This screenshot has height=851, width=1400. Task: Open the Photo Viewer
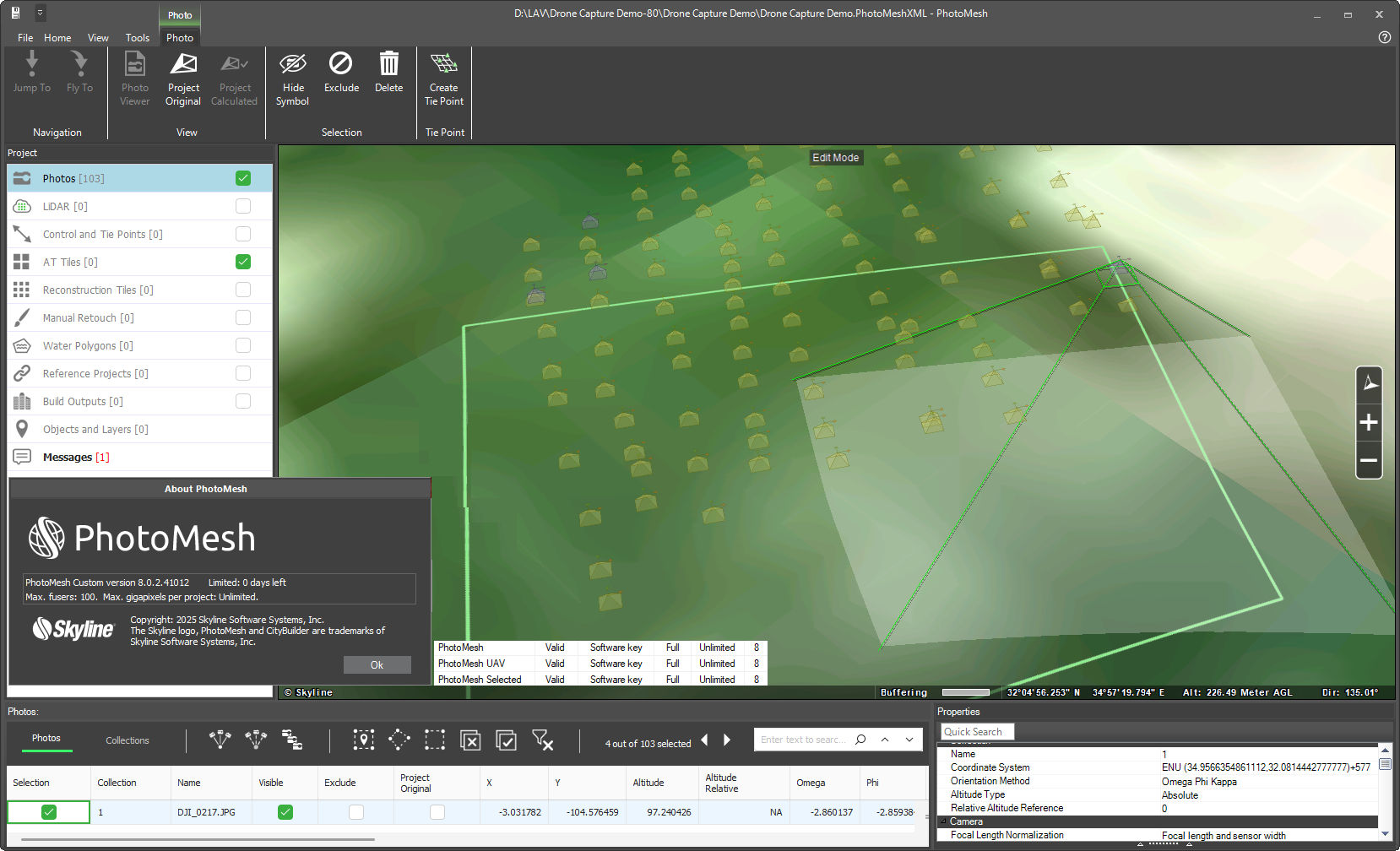point(134,78)
